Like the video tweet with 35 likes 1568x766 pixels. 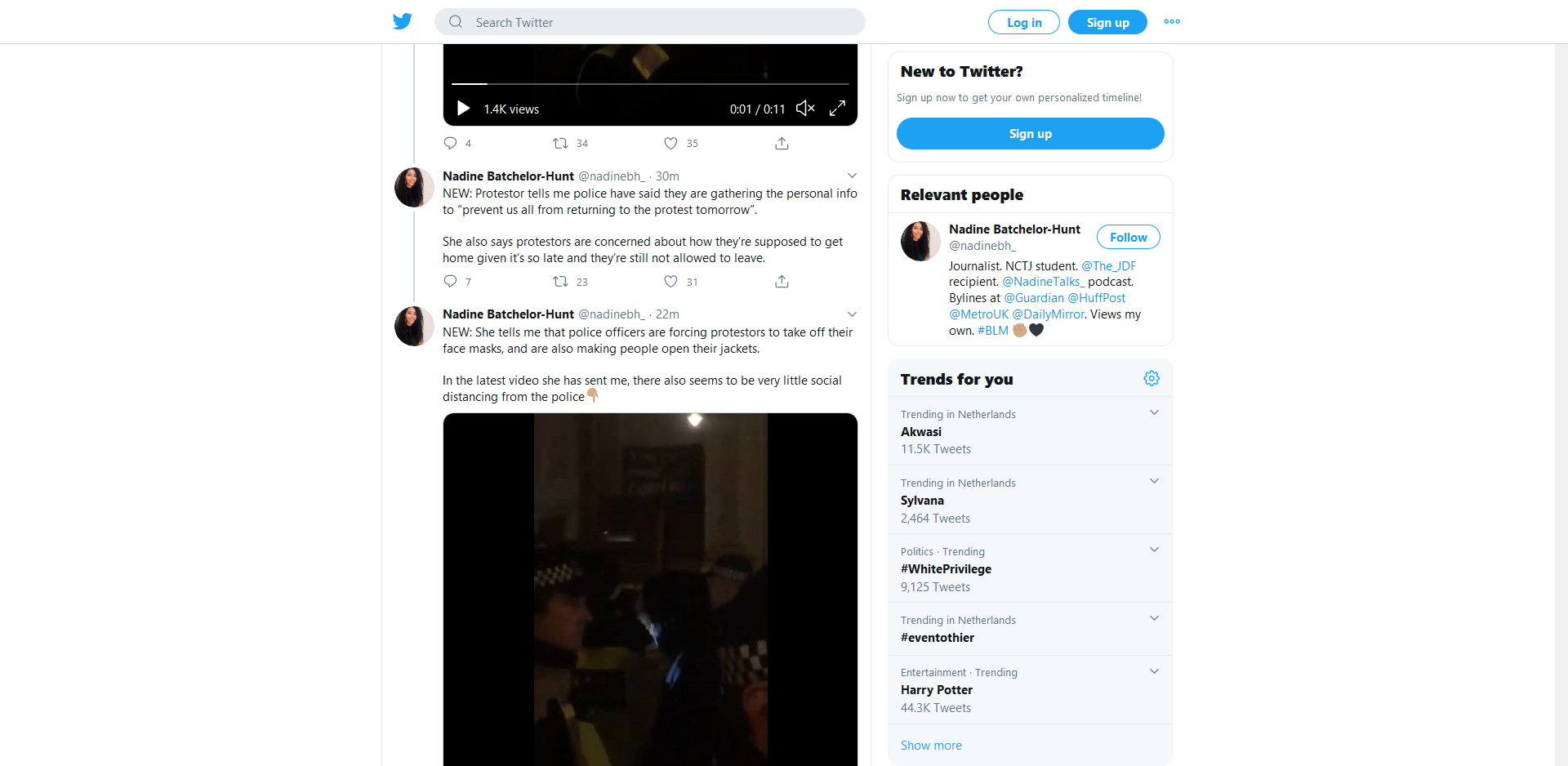coord(670,144)
